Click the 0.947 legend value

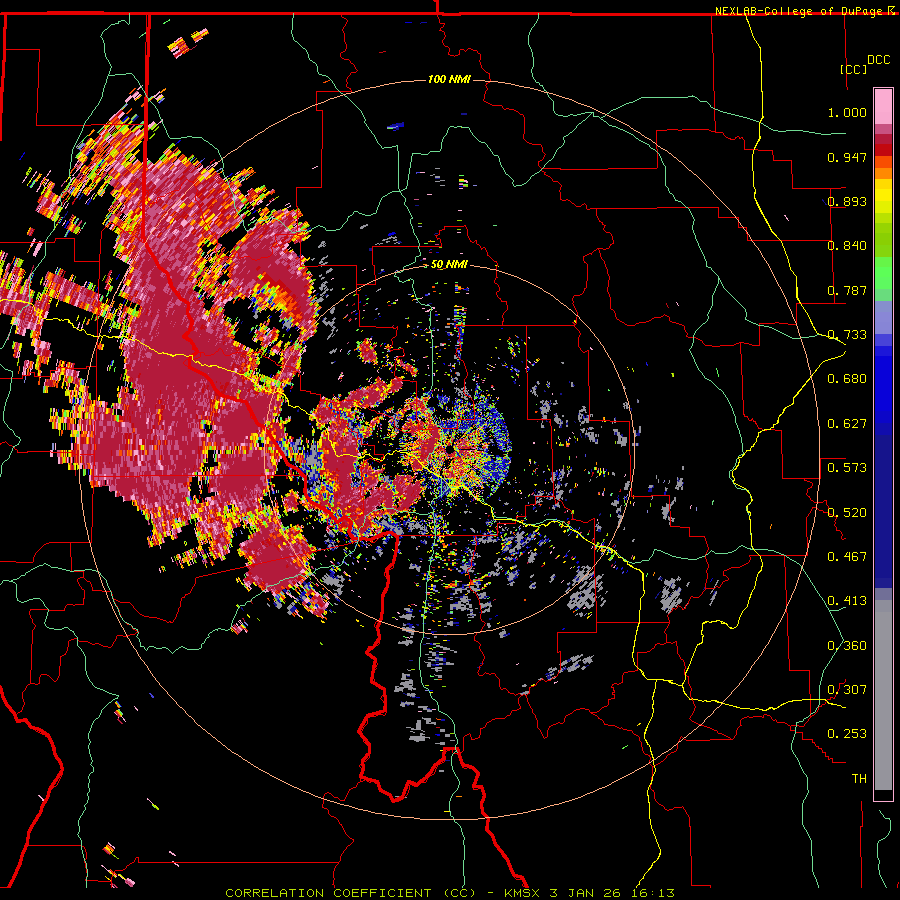pyautogui.click(x=847, y=157)
